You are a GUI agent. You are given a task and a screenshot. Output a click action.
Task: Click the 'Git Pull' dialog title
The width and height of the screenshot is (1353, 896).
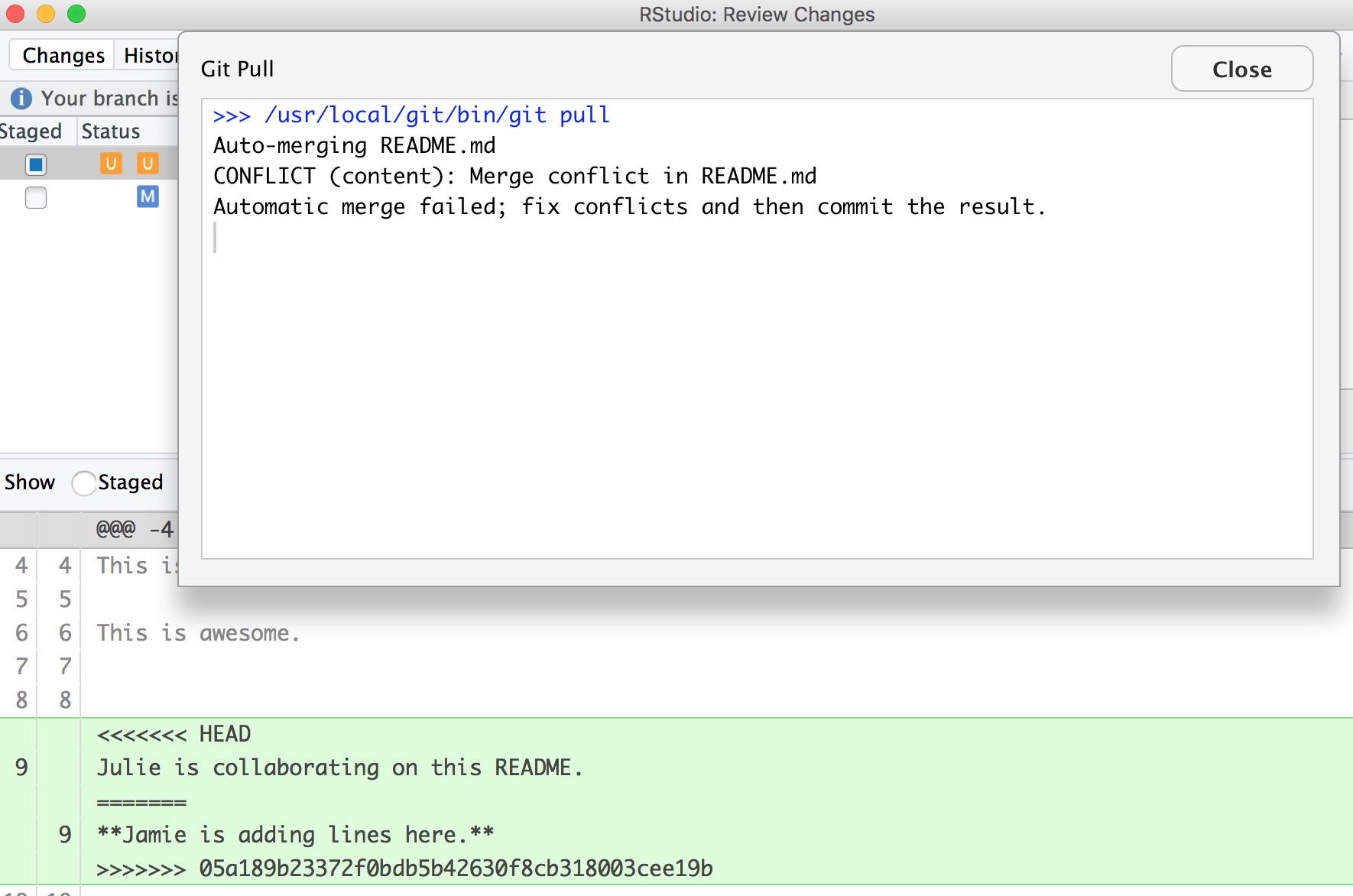tap(237, 69)
